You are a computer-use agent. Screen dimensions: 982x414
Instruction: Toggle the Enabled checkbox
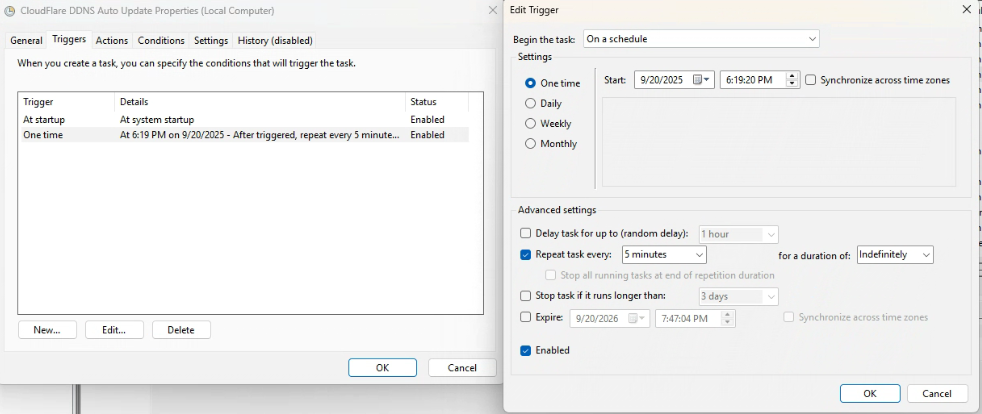pyautogui.click(x=526, y=350)
